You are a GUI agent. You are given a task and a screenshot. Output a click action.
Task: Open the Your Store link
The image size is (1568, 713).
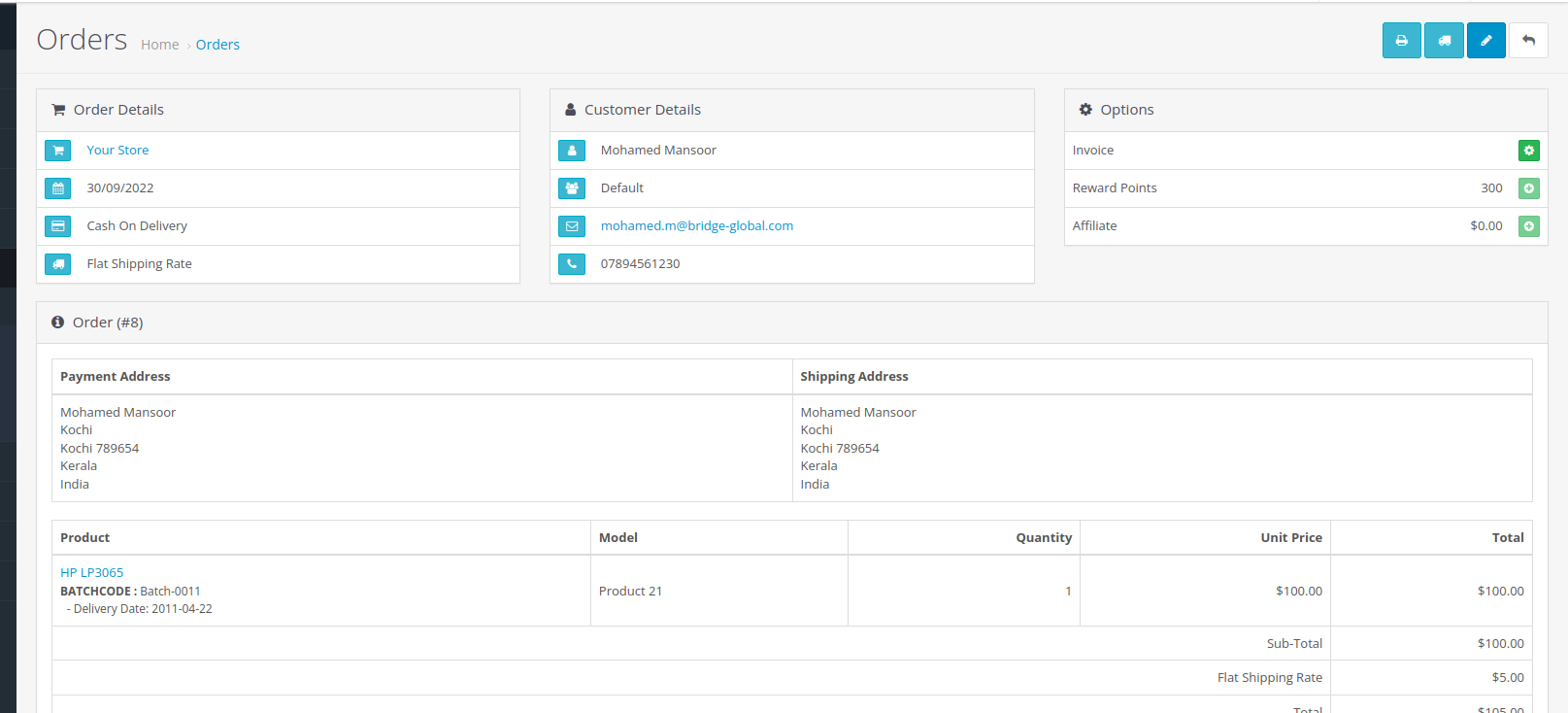coord(117,151)
